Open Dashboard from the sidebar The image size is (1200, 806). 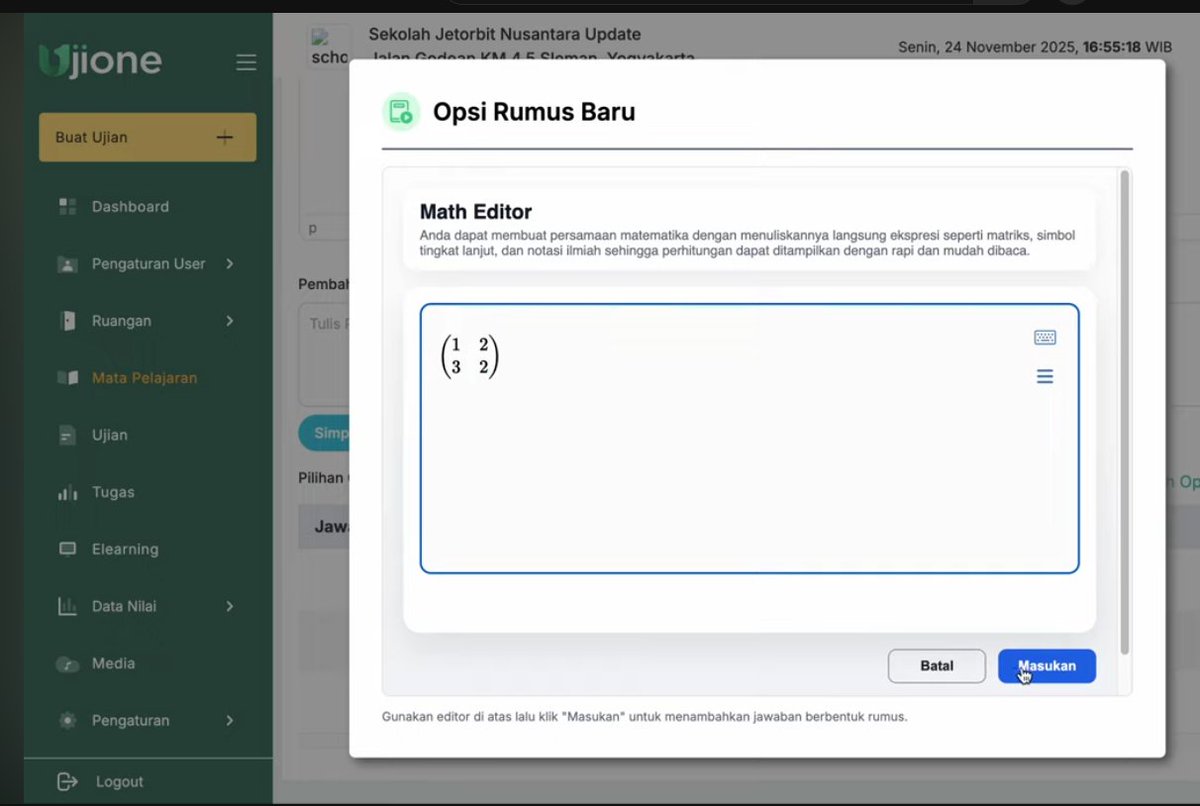130,207
